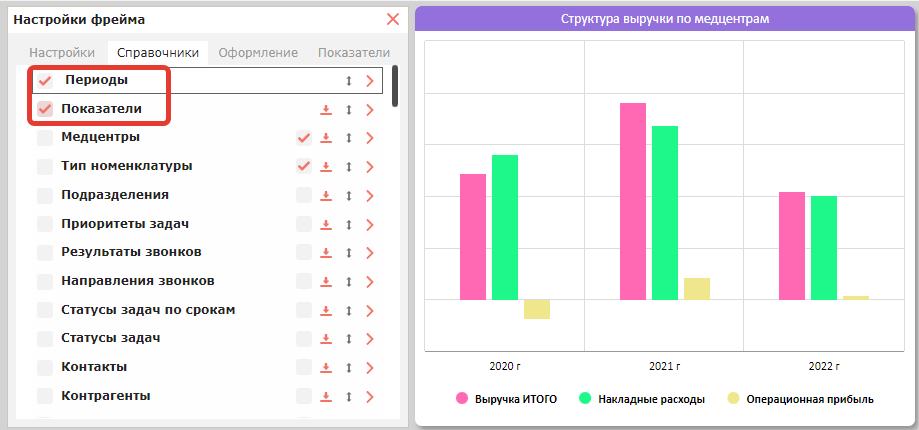
Task: Click yellow Операционная прибыль bar for 2021 г
Action: click(x=697, y=289)
